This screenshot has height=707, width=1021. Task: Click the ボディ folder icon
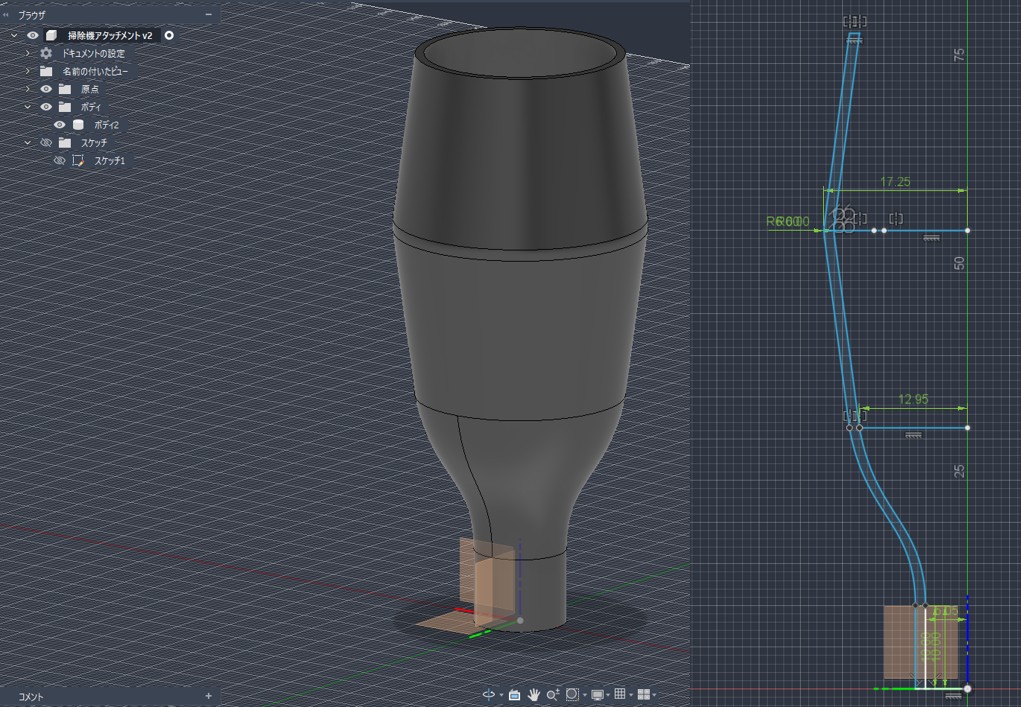(x=64, y=107)
